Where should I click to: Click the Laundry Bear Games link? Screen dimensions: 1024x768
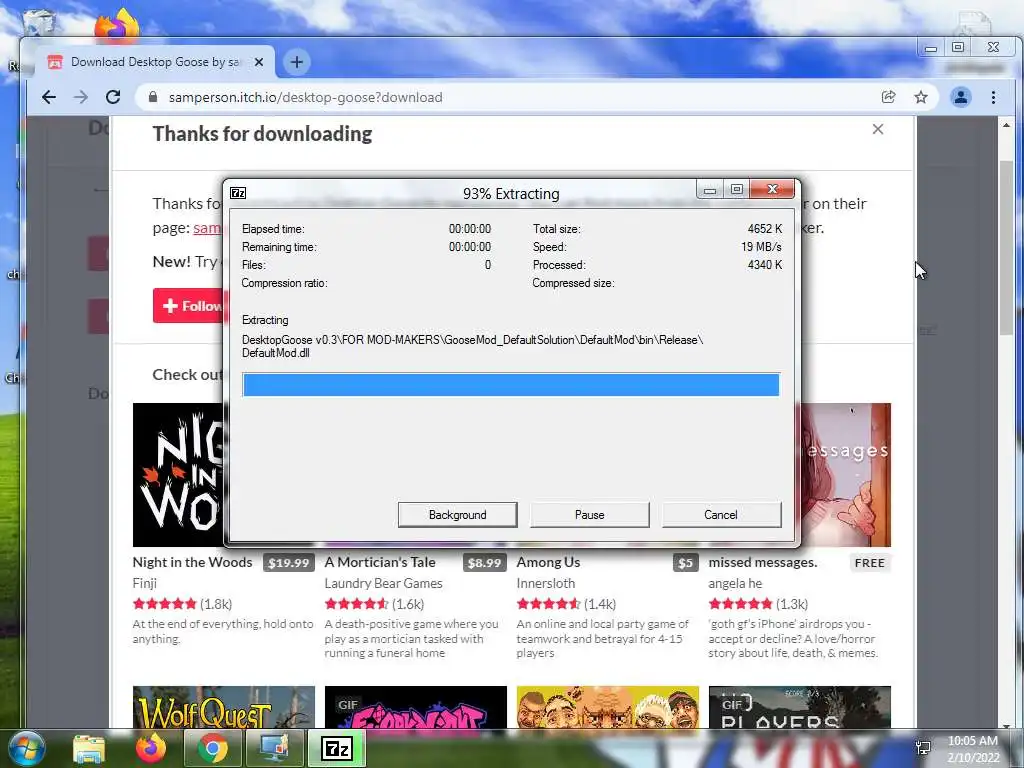coord(383,583)
